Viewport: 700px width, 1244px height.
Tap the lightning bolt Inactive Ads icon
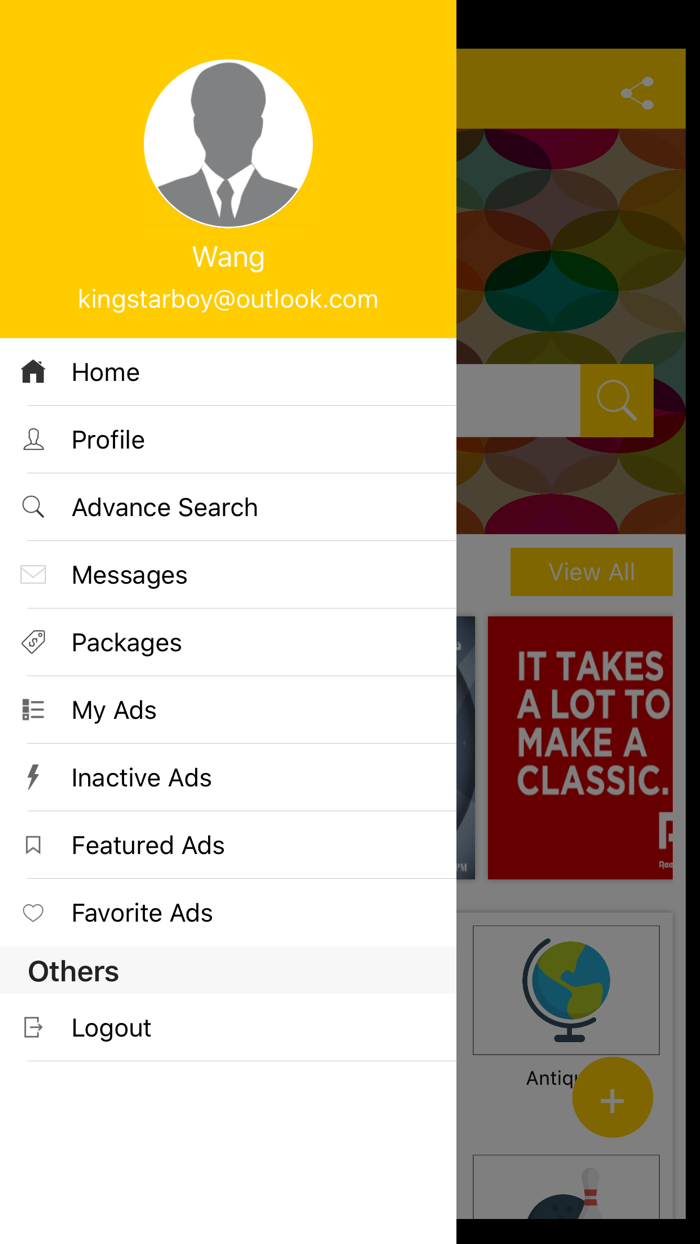click(x=33, y=777)
